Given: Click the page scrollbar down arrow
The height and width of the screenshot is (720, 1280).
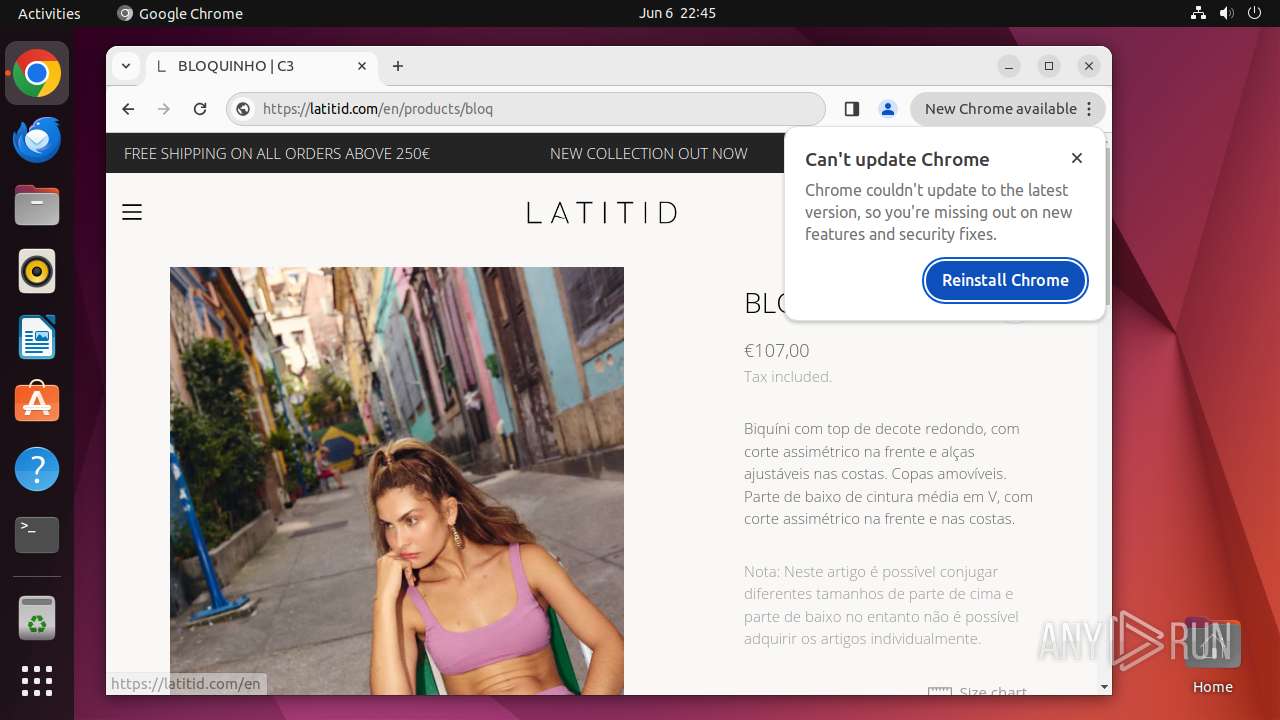Looking at the screenshot, I should click(x=1104, y=687).
